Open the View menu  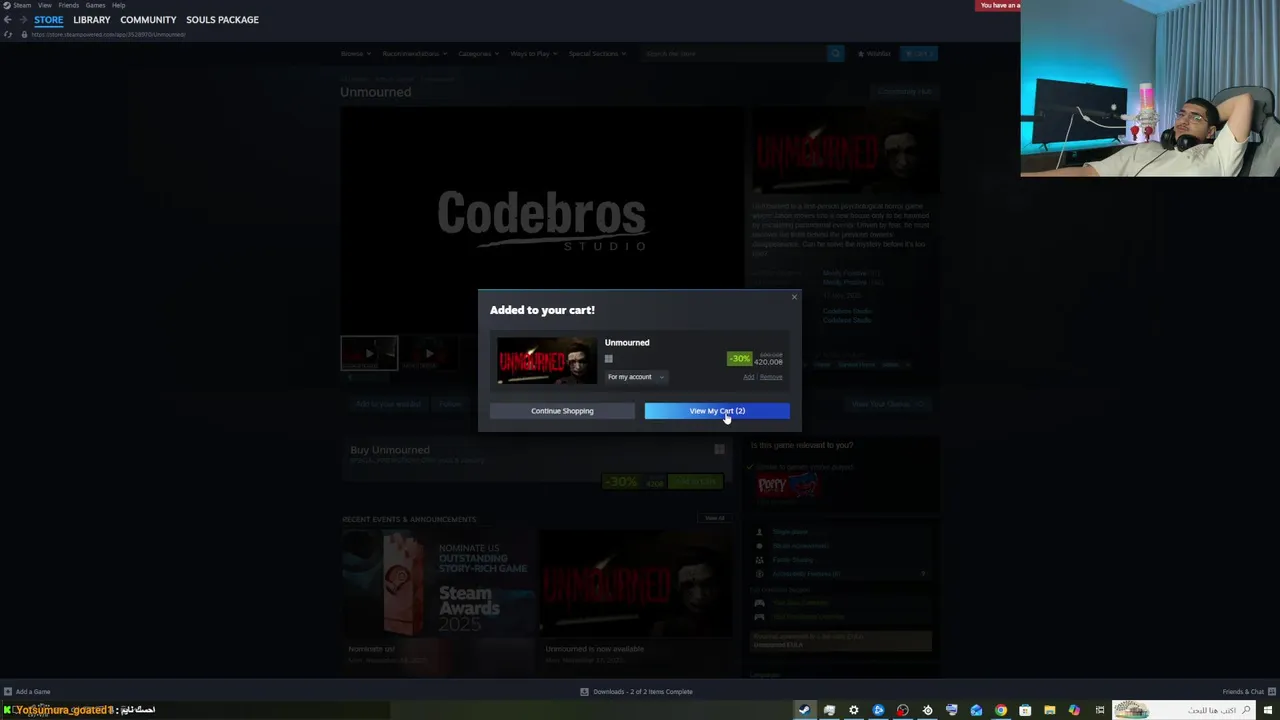[x=45, y=5]
